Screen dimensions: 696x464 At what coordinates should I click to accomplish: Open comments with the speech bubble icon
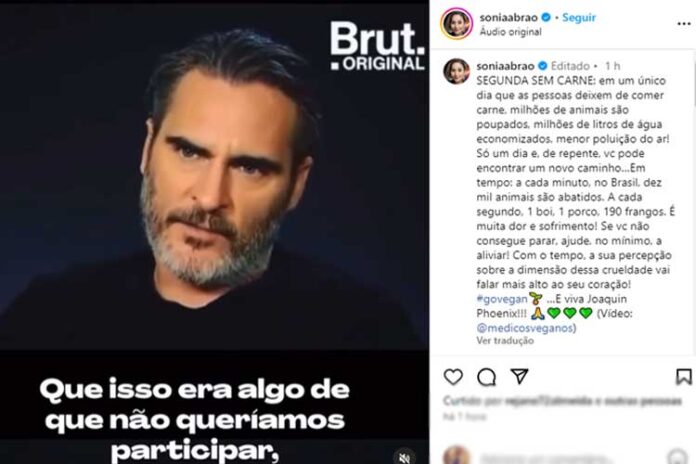click(x=486, y=377)
